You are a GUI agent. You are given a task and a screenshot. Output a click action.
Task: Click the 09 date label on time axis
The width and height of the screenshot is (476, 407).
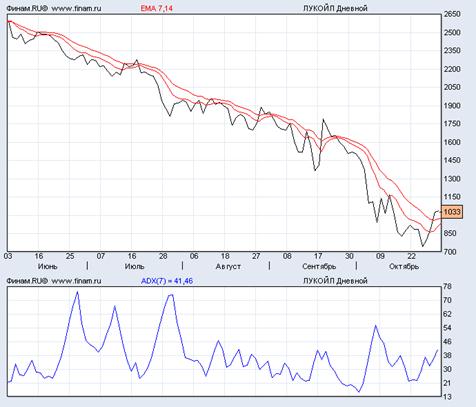(380, 256)
